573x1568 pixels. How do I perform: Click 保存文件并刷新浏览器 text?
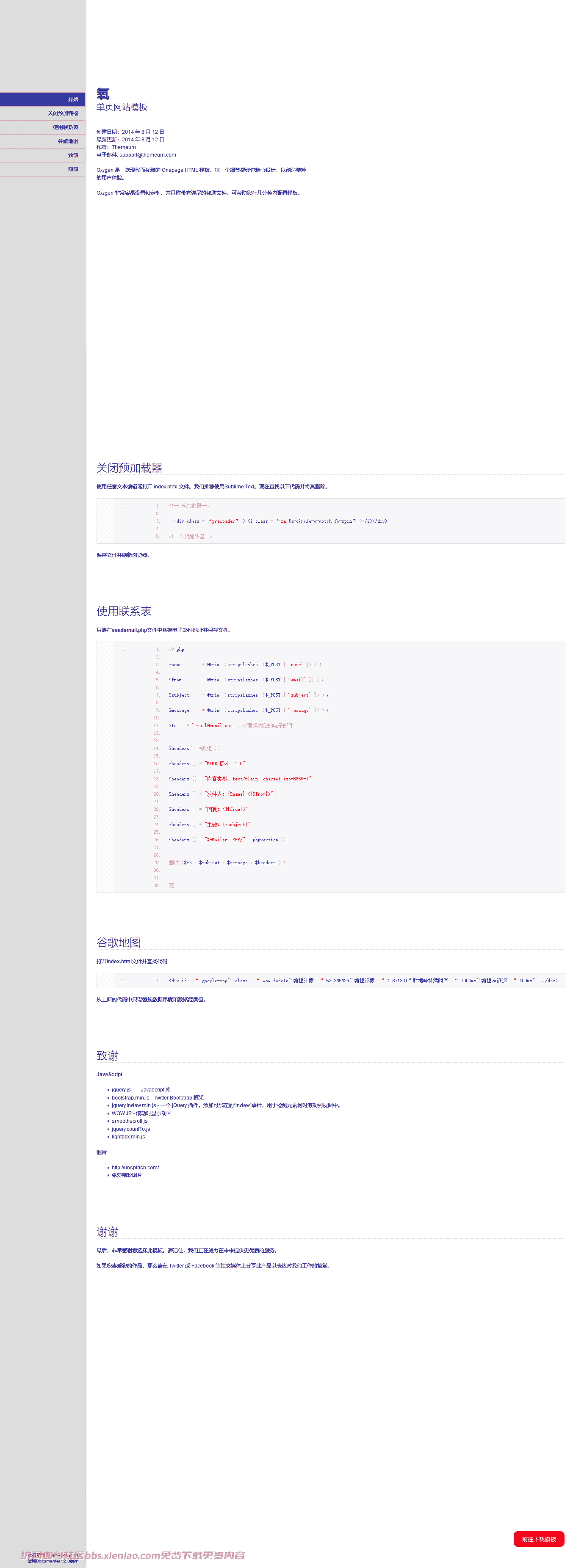(123, 555)
